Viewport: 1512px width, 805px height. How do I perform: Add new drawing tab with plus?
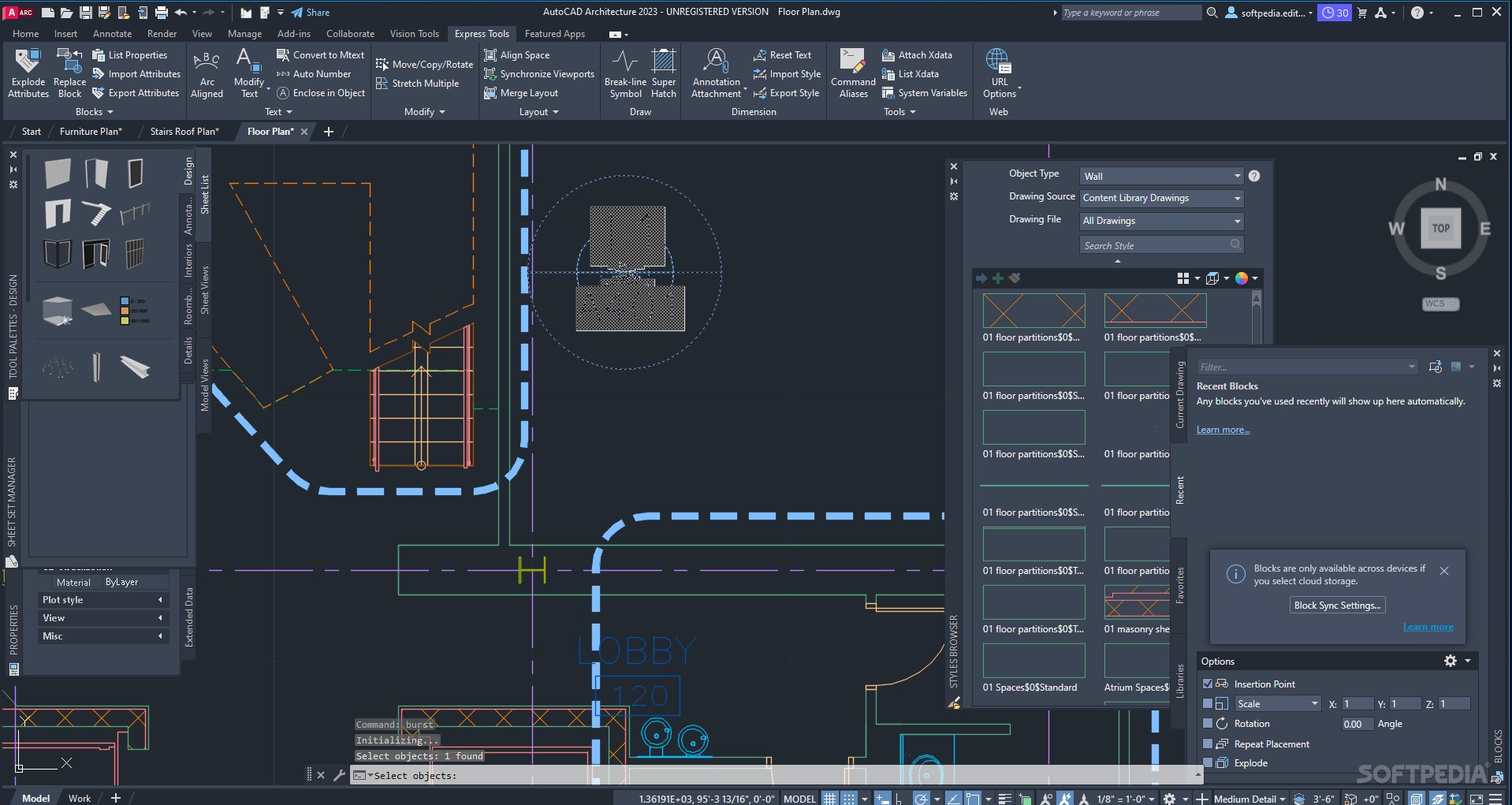329,132
